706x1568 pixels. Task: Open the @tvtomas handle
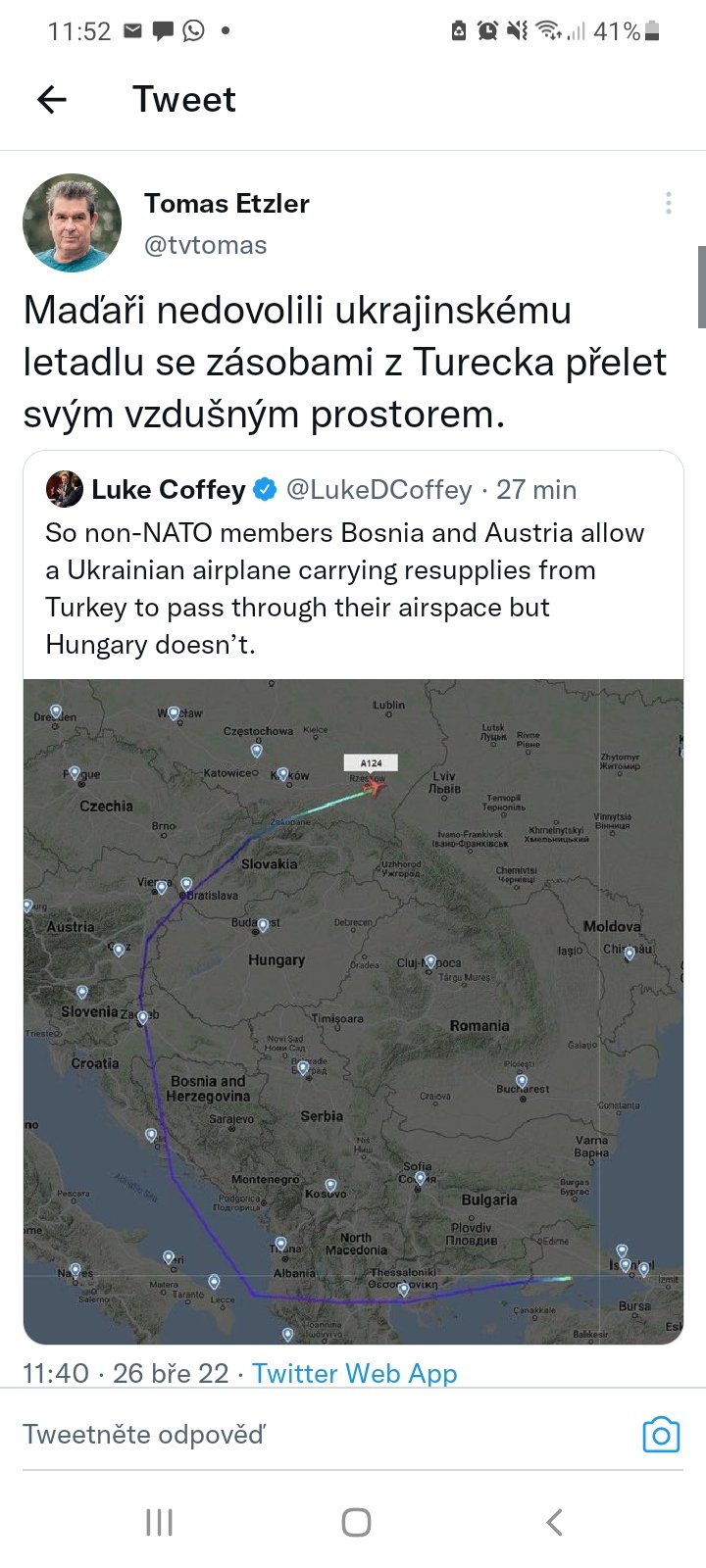click(x=205, y=245)
